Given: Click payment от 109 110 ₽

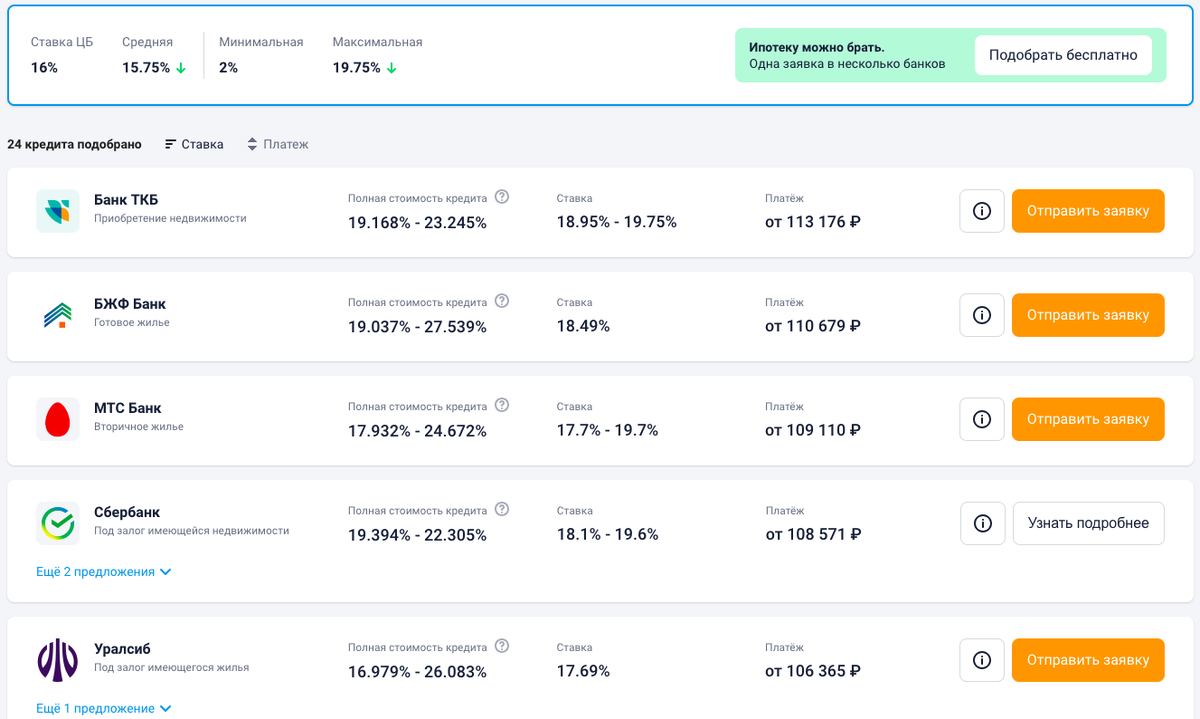Looking at the screenshot, I should [x=813, y=430].
